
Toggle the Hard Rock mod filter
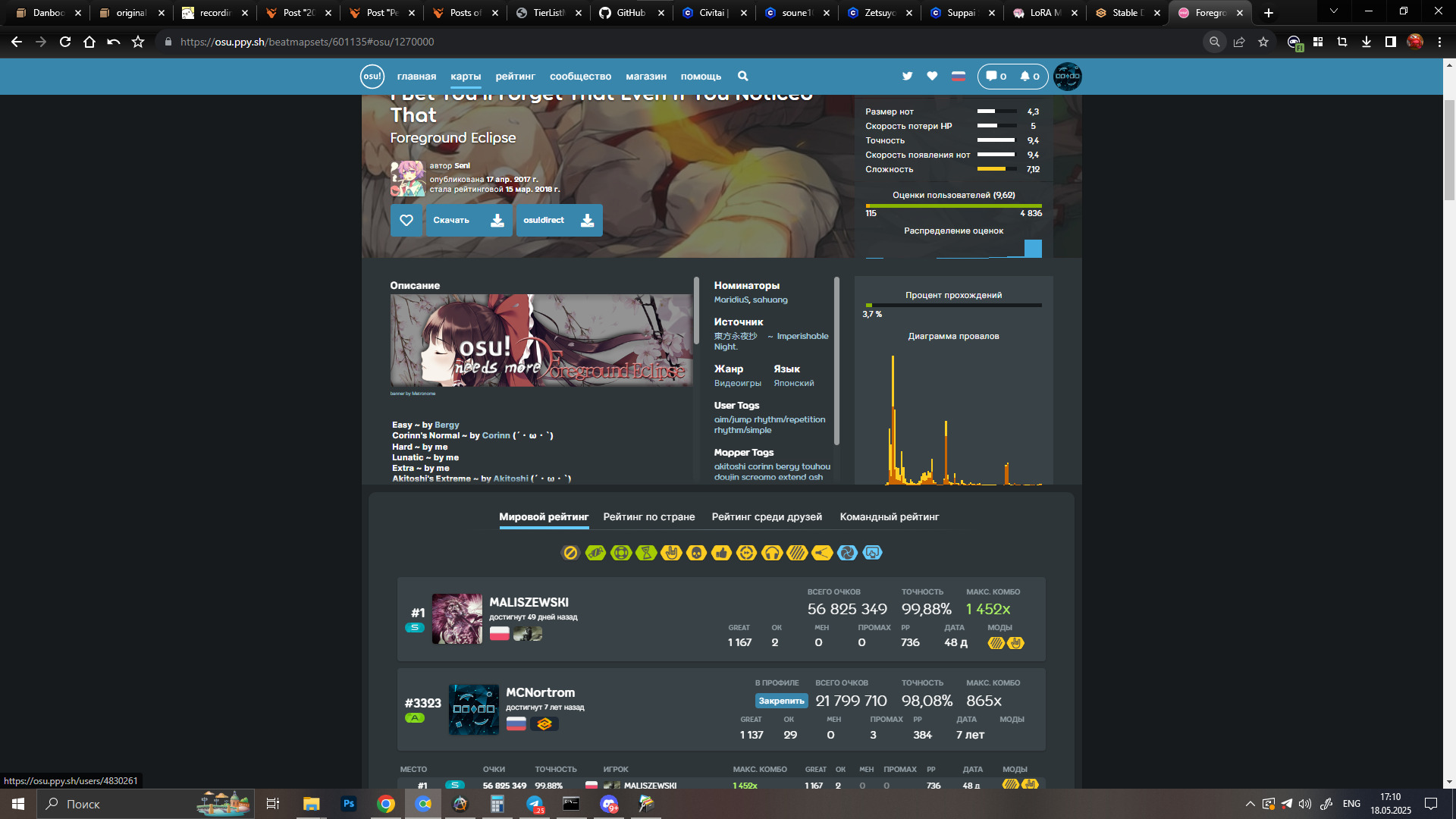pyautogui.click(x=671, y=553)
